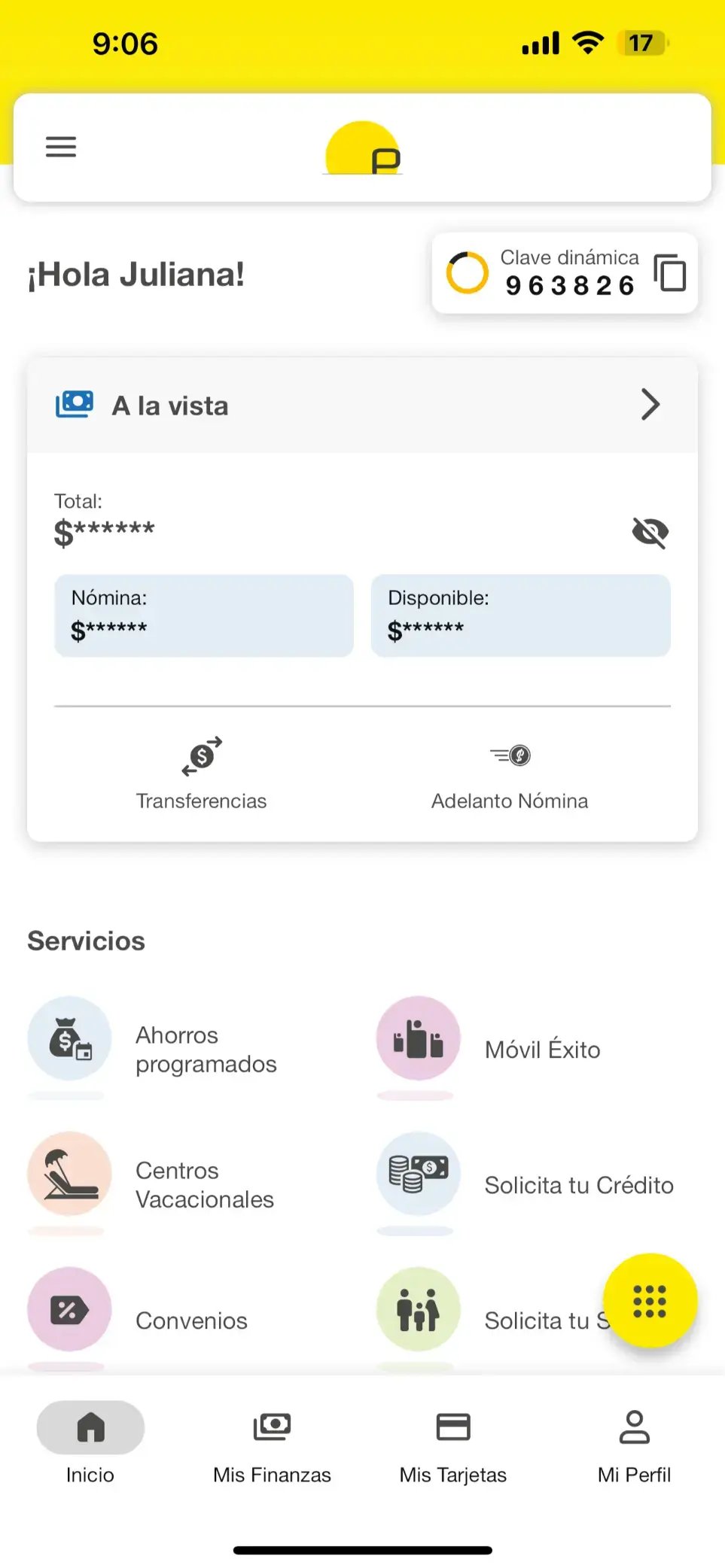Tap the Disponible balance card
Viewport: 725px width, 1568px height.
click(520, 615)
